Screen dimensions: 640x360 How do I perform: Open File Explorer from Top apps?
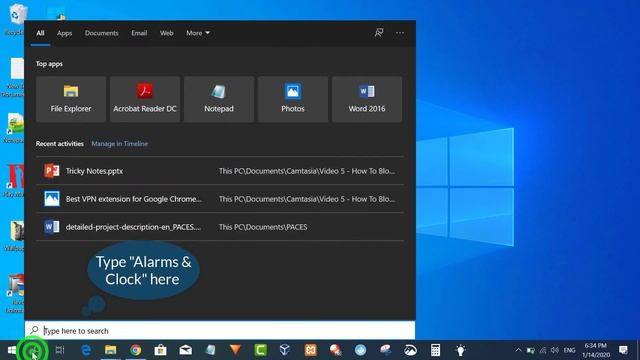[71, 99]
